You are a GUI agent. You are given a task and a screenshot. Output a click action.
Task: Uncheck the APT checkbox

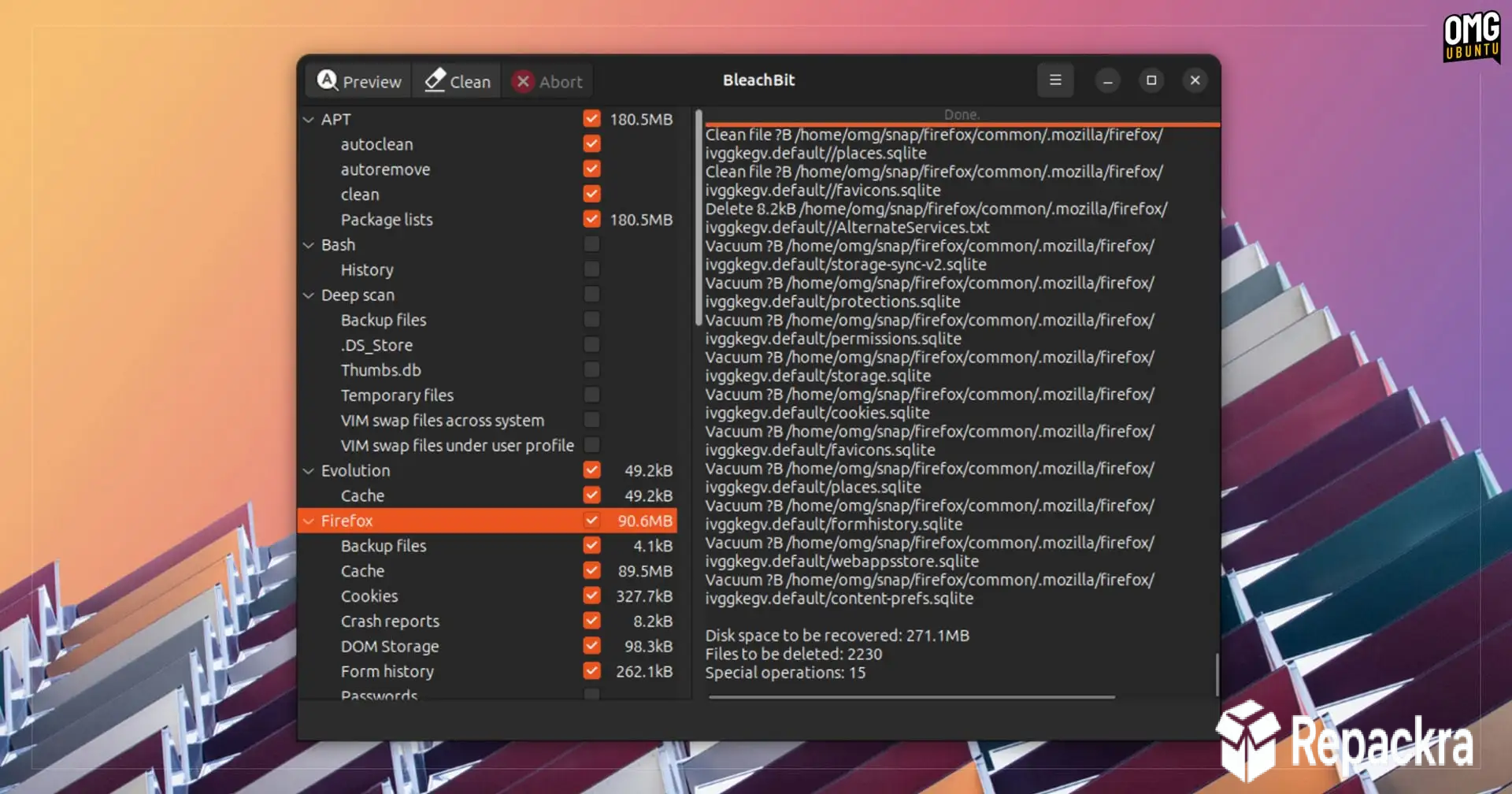(591, 119)
